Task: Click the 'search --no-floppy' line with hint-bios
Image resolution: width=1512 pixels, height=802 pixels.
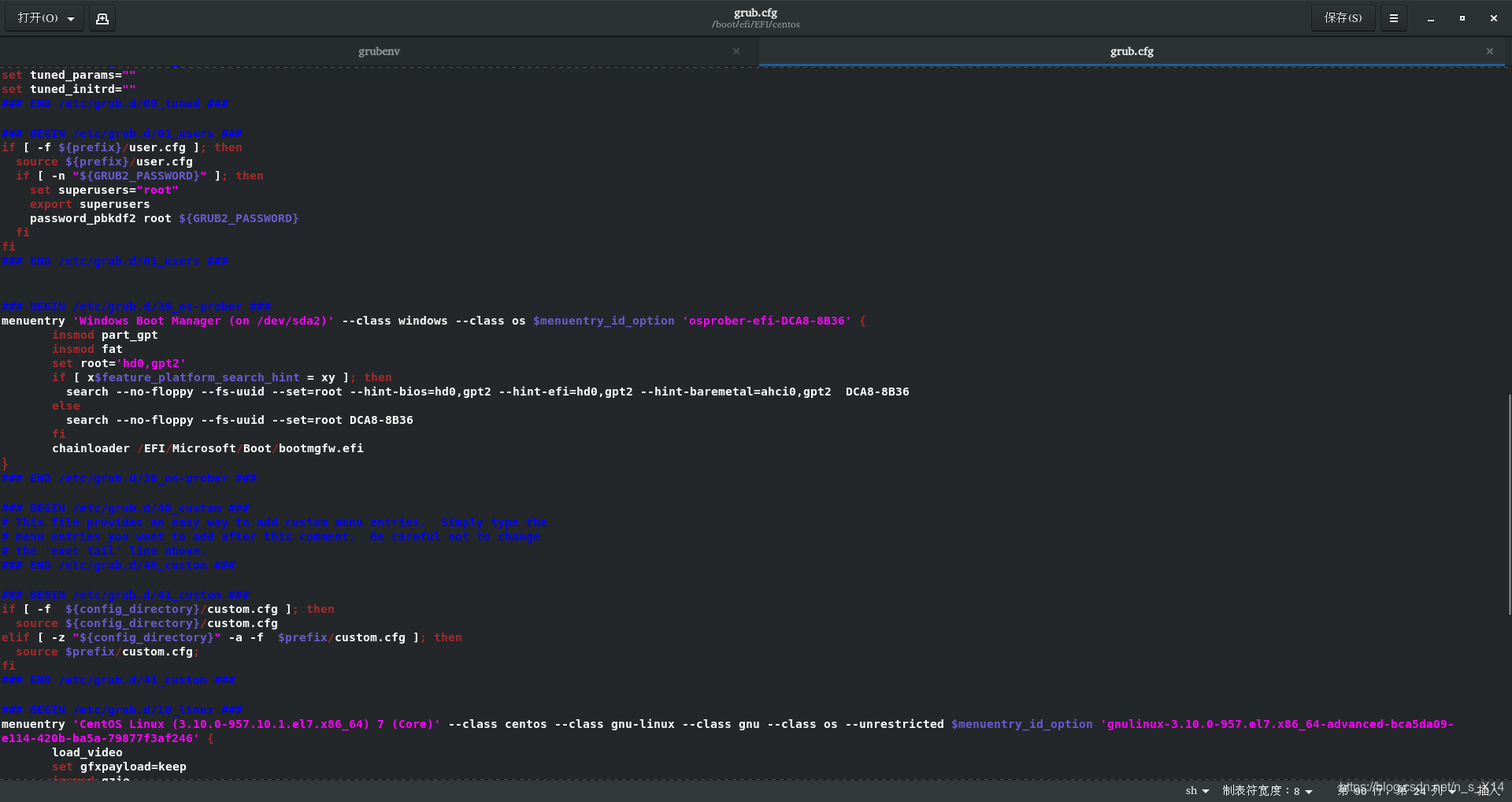Action: pos(487,392)
